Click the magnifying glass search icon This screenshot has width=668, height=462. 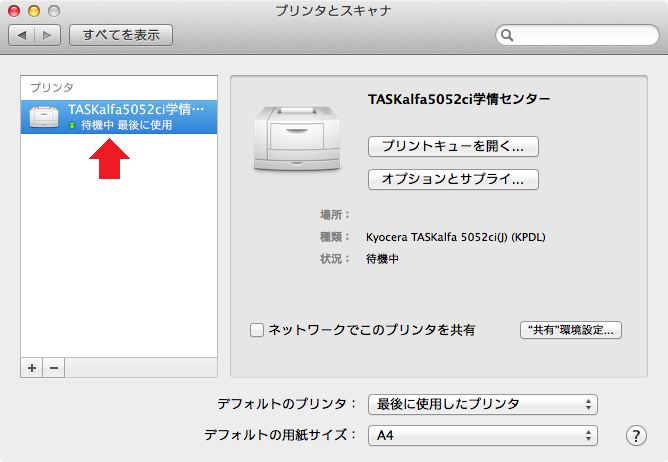click(507, 35)
